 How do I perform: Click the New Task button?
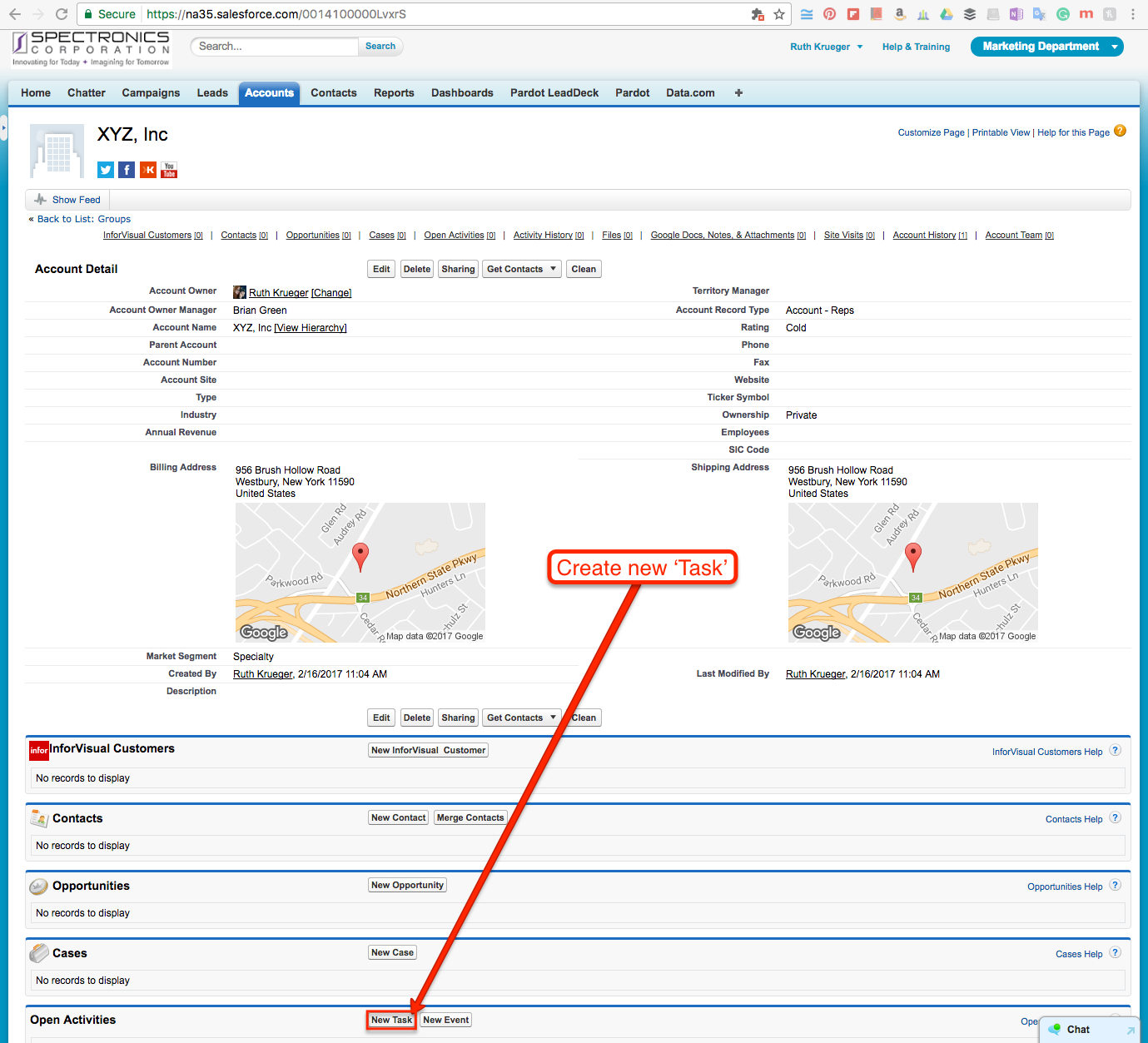(391, 1020)
